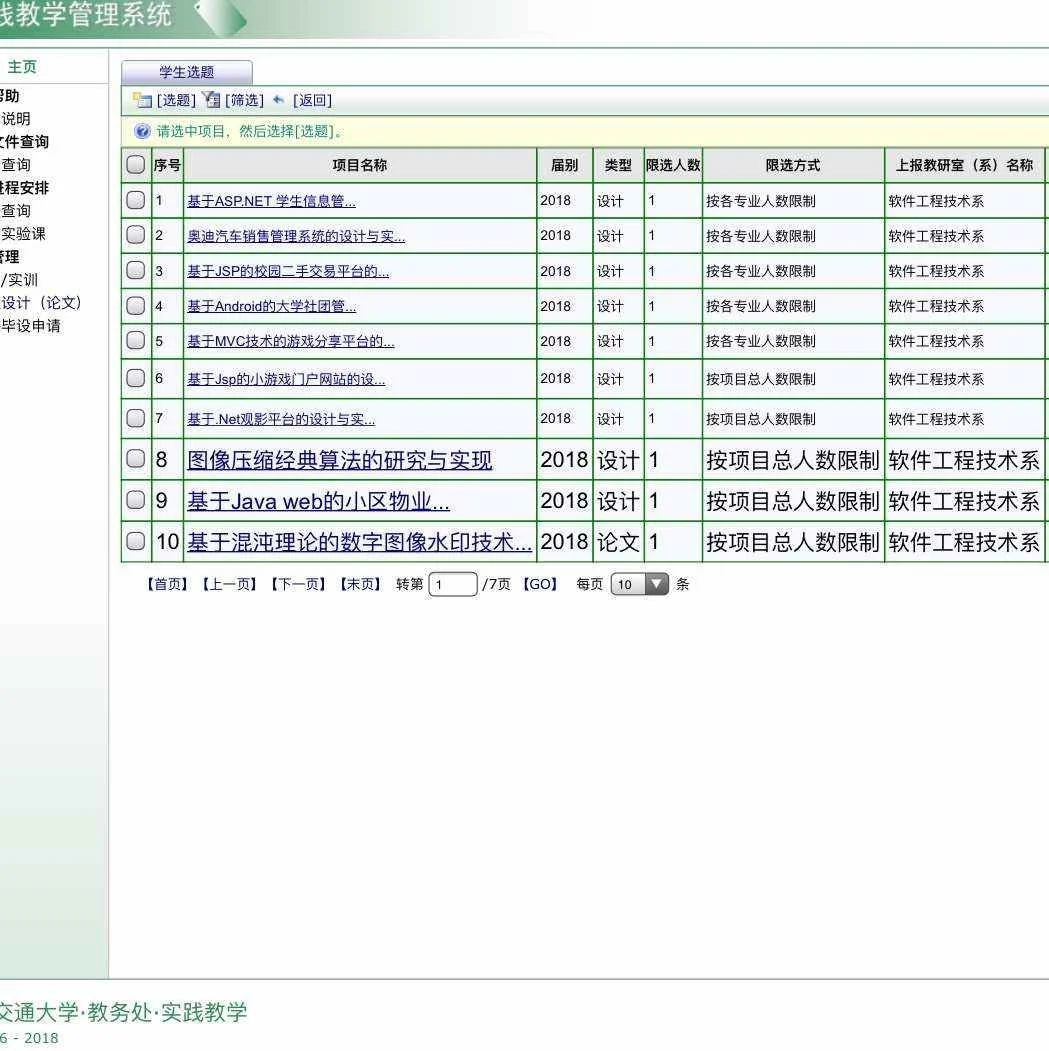This screenshot has width=1049, height=1051.
Task: Switch to the 学生选题 tab
Action: (186, 72)
